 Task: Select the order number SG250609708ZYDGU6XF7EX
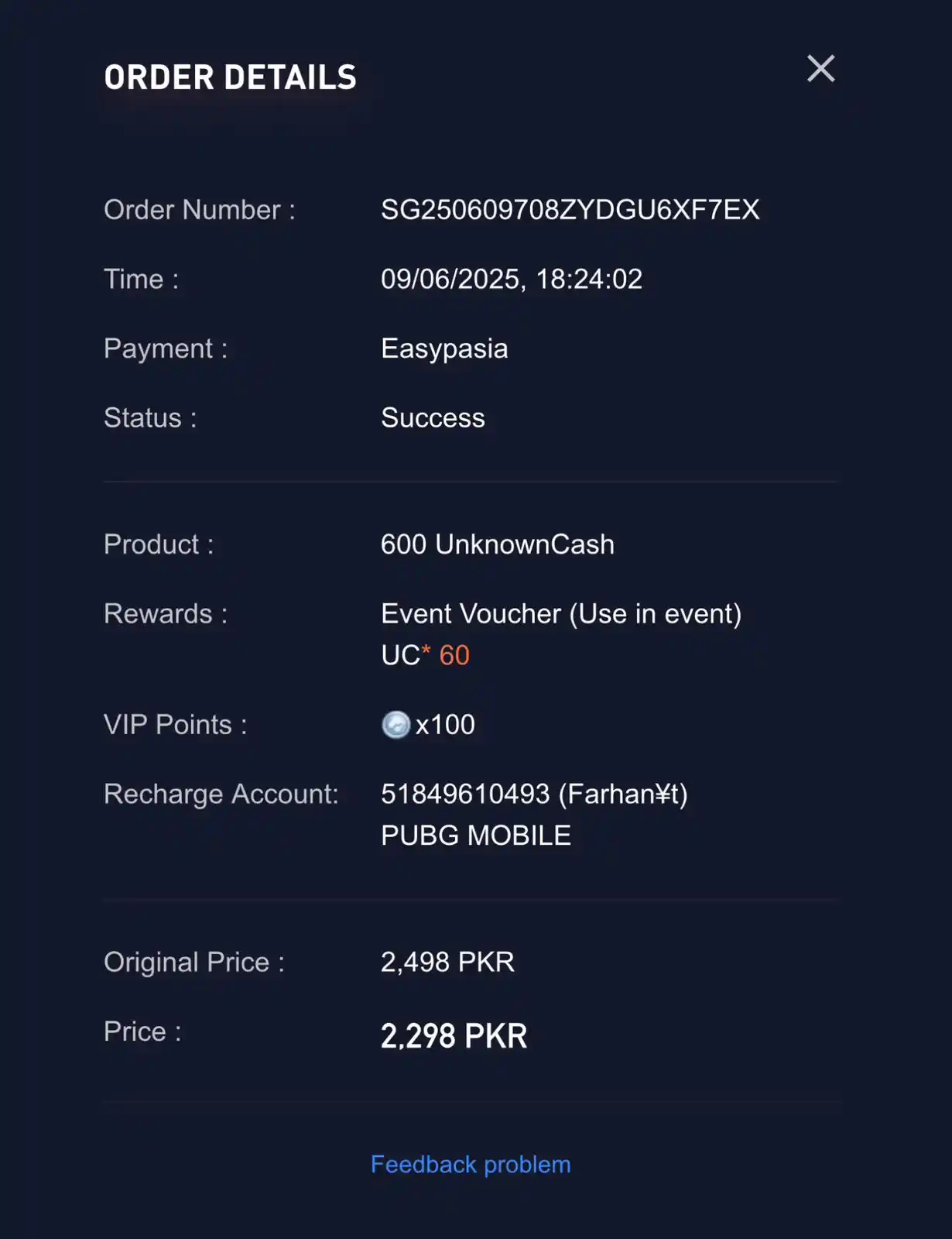tap(570, 210)
